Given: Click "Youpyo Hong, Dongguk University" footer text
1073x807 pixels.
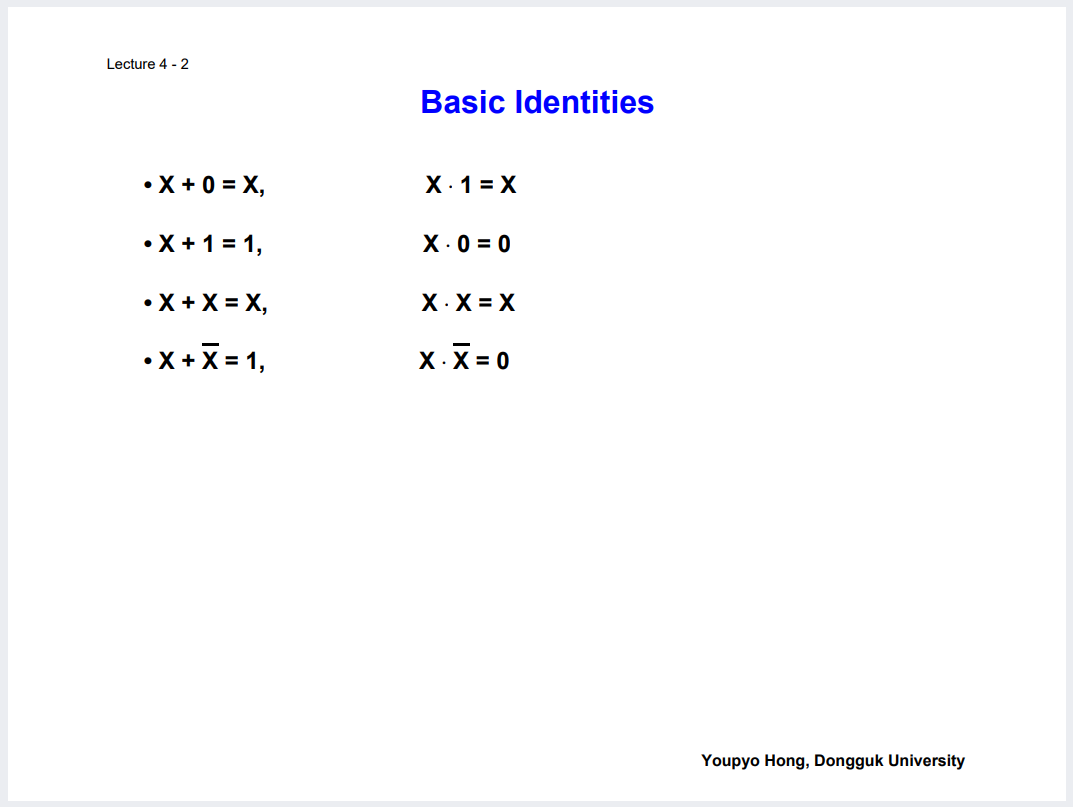Looking at the screenshot, I should [x=833, y=761].
